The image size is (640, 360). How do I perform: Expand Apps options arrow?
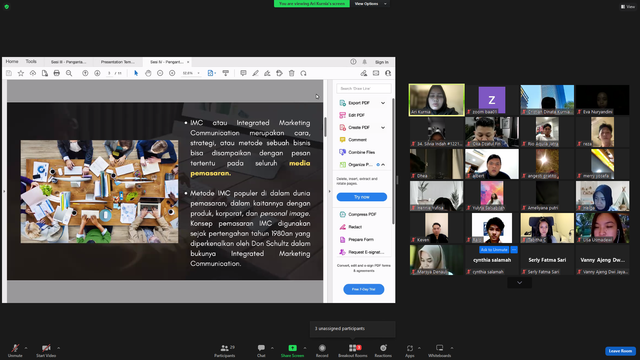pos(419,348)
